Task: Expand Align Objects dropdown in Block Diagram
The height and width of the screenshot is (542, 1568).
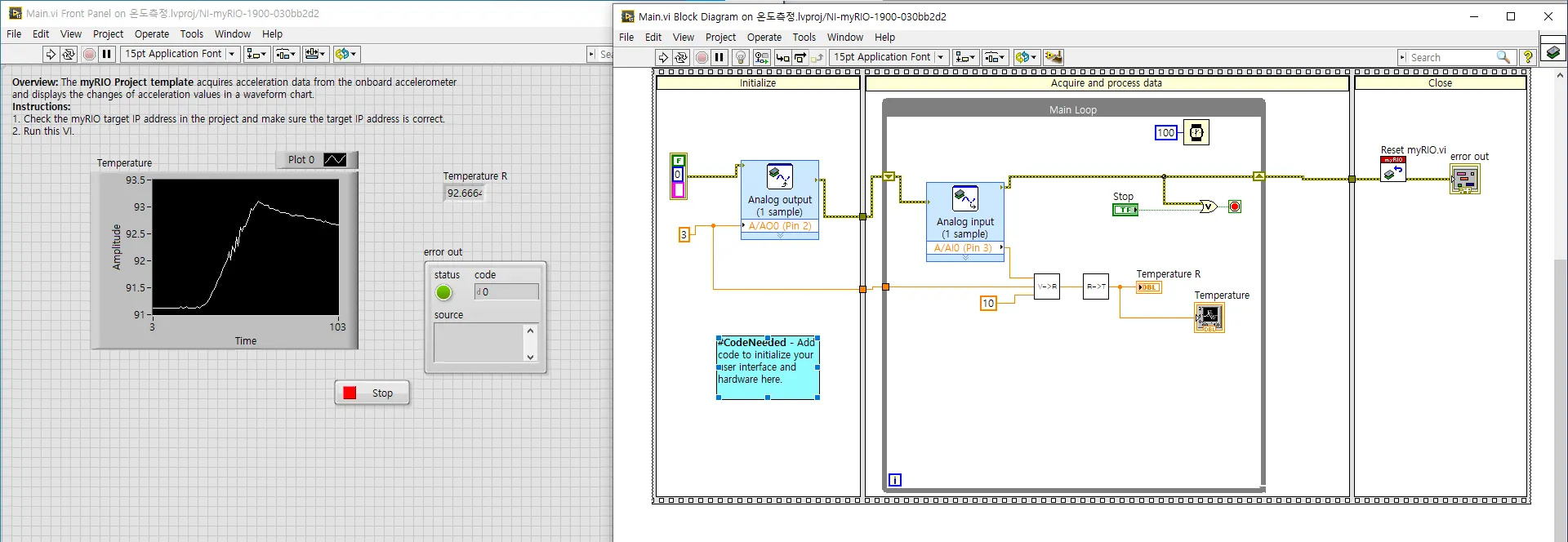Action: point(966,57)
